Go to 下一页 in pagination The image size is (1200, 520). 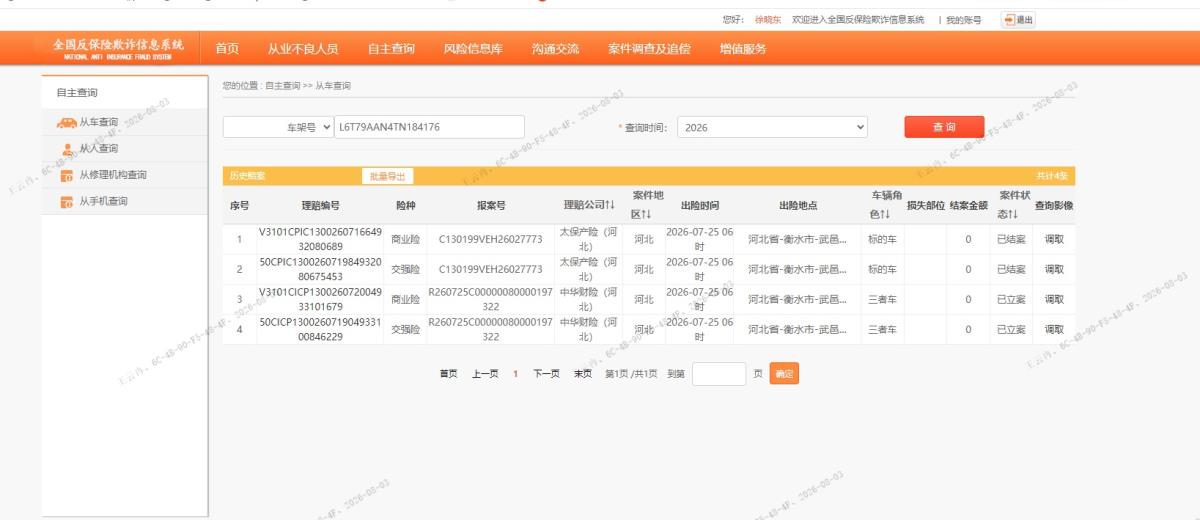546,374
